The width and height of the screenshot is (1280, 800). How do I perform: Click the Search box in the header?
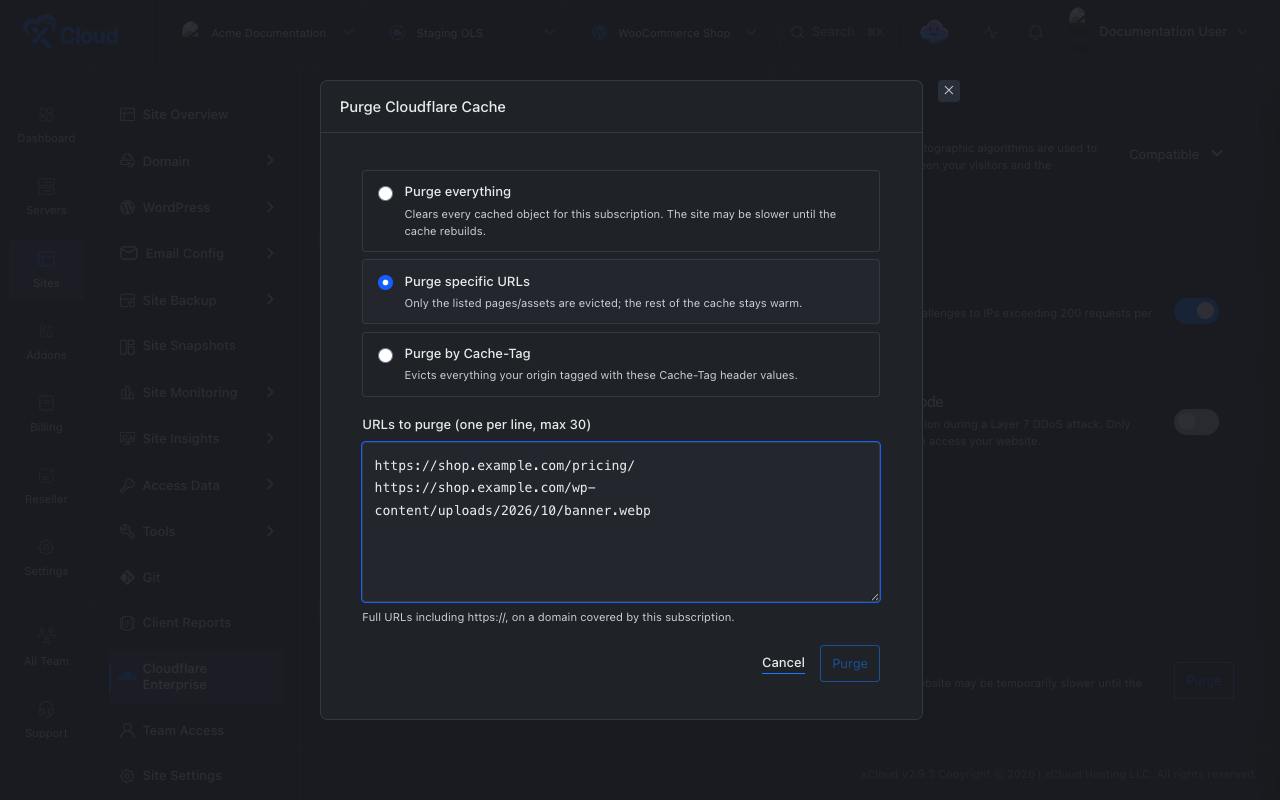pos(836,32)
